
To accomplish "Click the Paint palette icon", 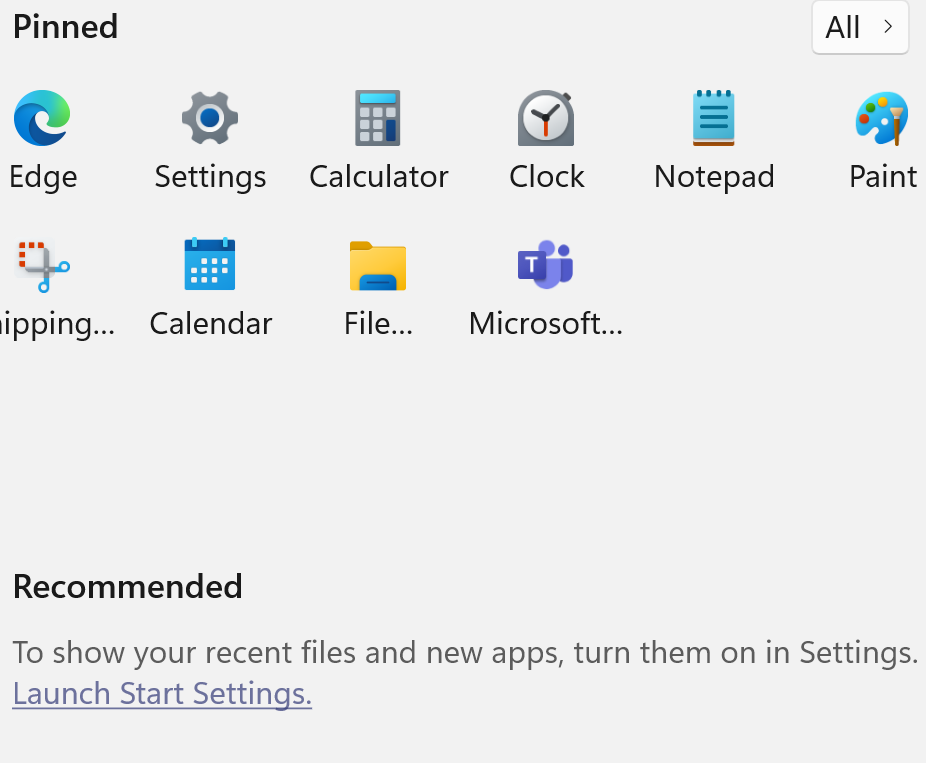I will tap(881, 118).
